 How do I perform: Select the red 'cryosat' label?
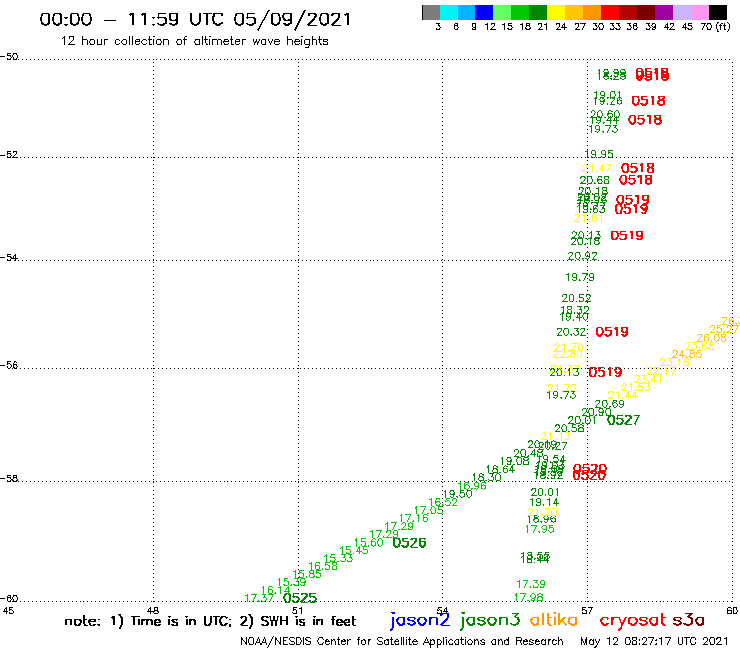[633, 620]
